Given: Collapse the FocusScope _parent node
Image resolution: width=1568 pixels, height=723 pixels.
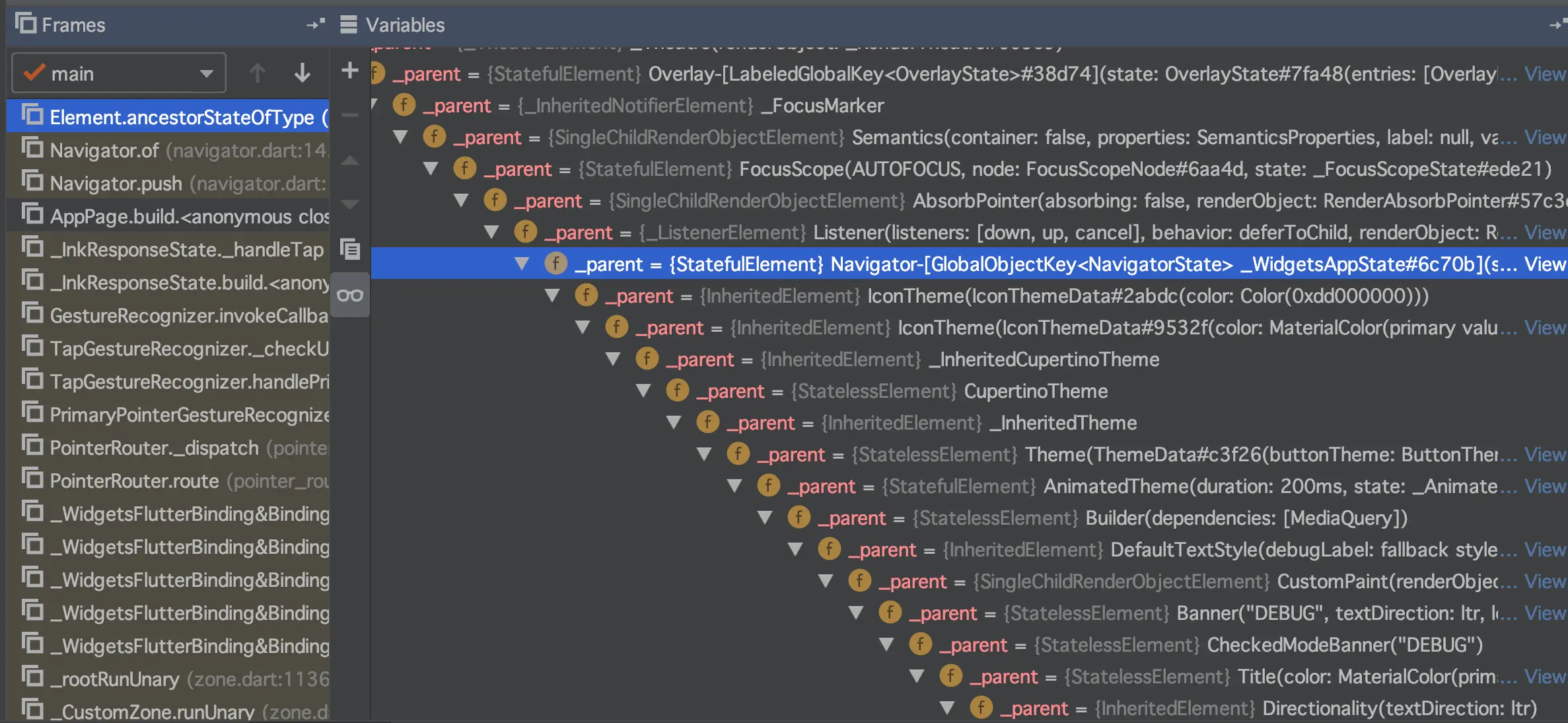Looking at the screenshot, I should tap(431, 169).
